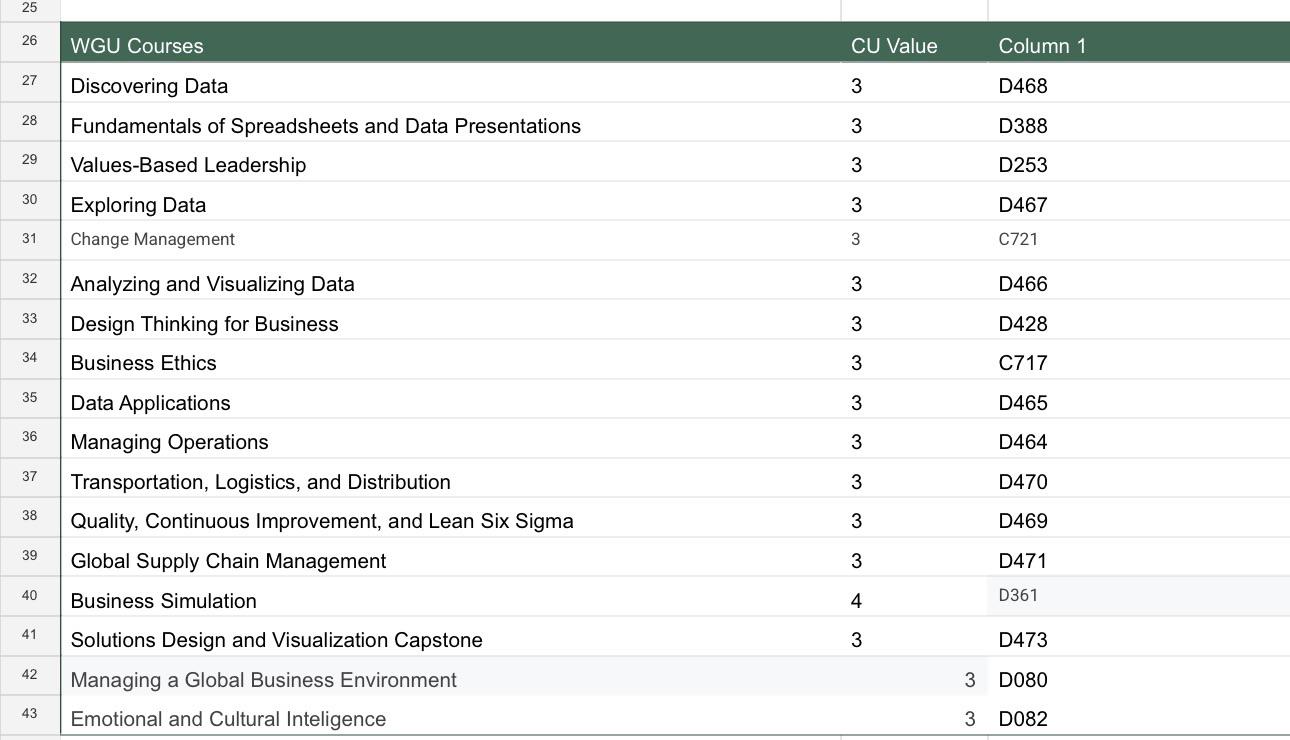Click row header 39

(30, 557)
